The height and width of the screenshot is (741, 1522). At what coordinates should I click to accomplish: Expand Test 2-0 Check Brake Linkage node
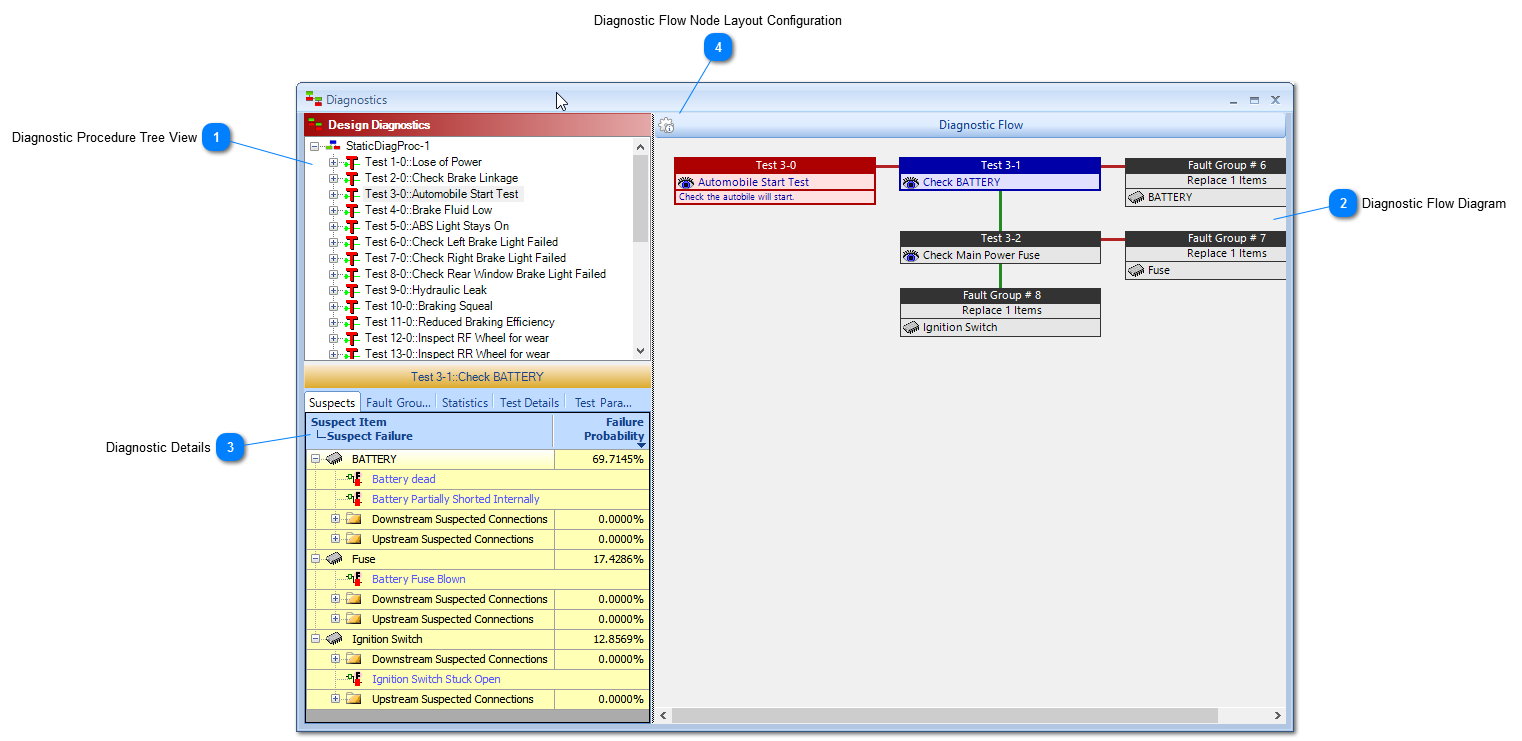pyautogui.click(x=334, y=178)
